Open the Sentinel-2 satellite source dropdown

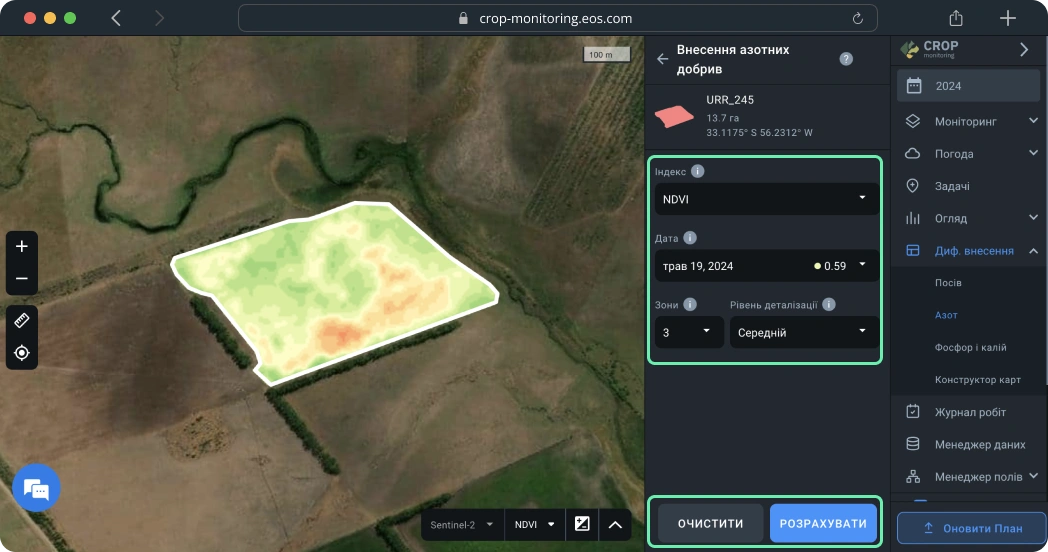coord(461,524)
